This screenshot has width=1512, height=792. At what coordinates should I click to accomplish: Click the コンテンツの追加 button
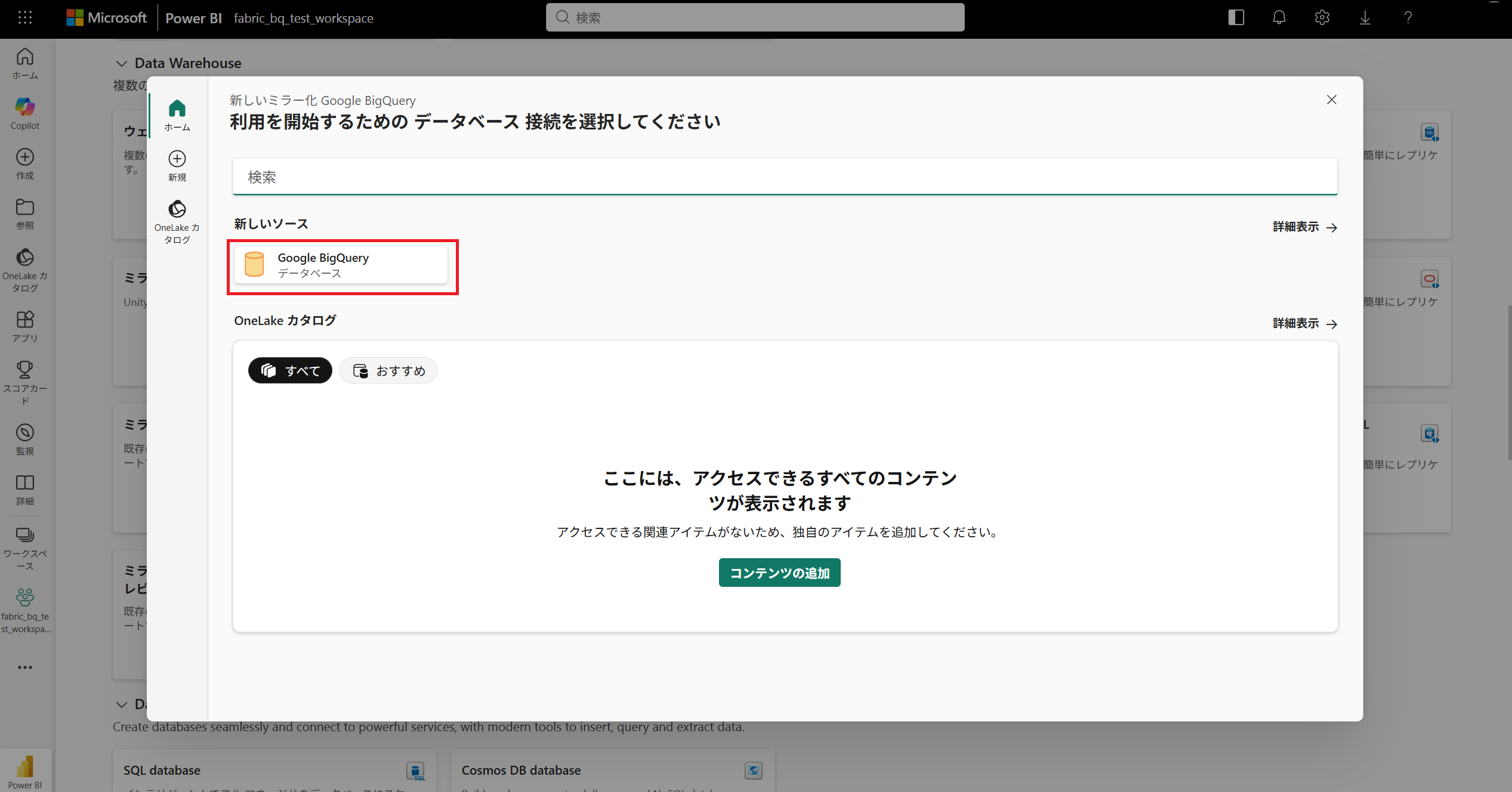(x=779, y=573)
